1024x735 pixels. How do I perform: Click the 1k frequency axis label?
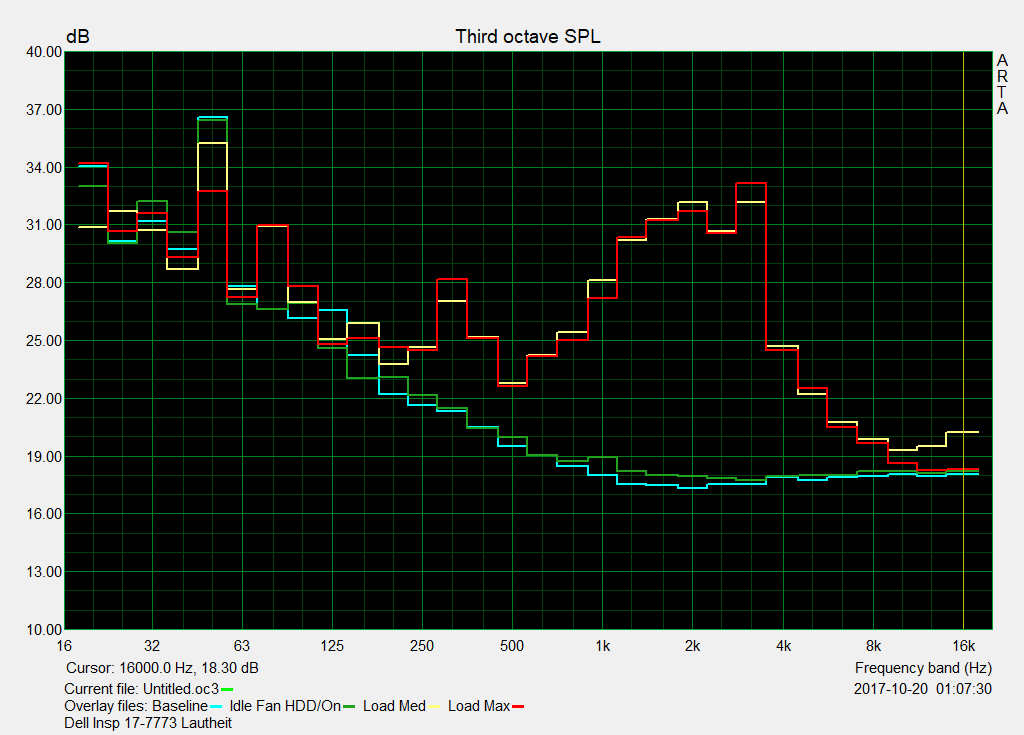click(x=603, y=646)
